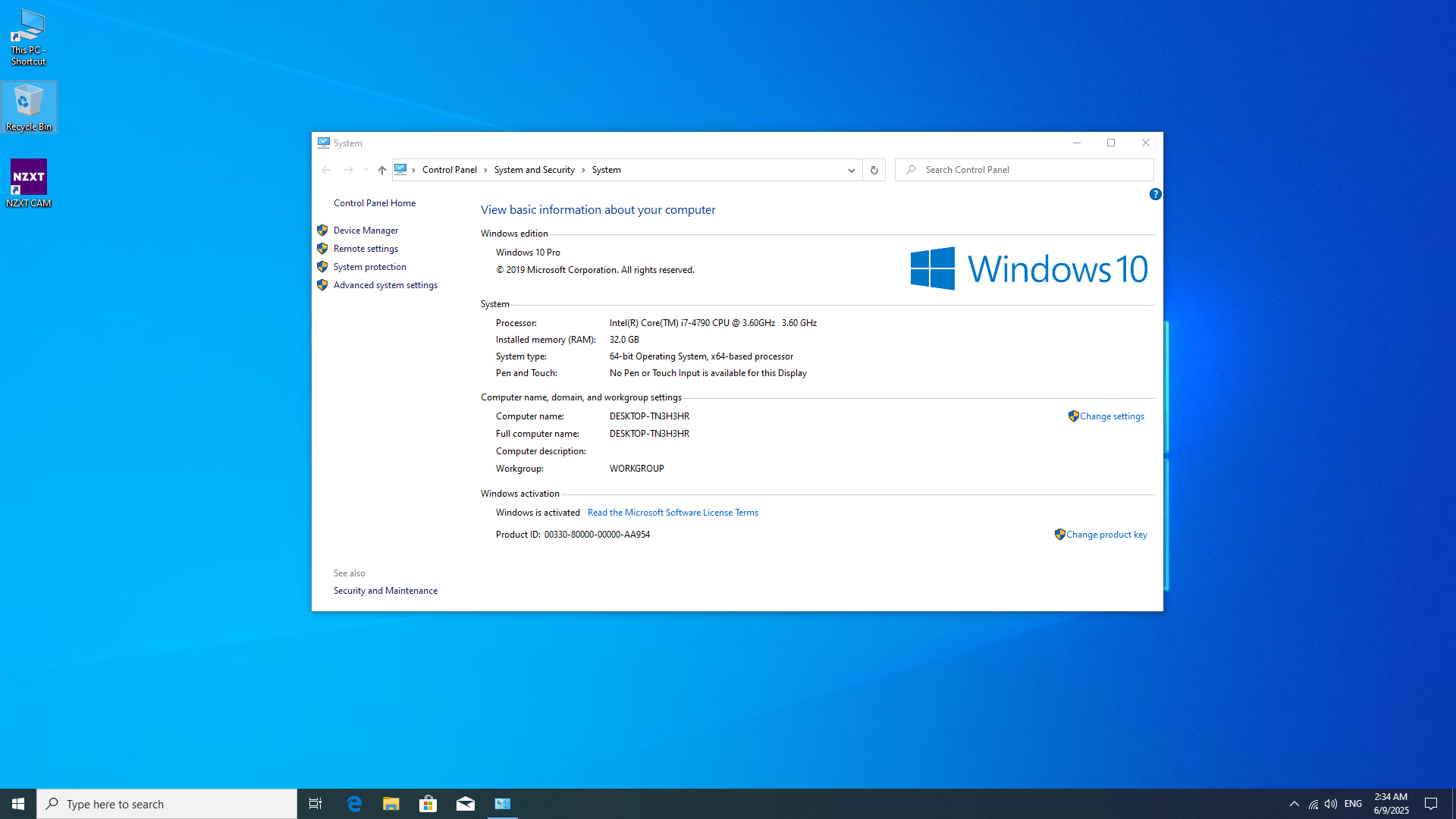Click Change settings for computer name

click(x=1112, y=416)
